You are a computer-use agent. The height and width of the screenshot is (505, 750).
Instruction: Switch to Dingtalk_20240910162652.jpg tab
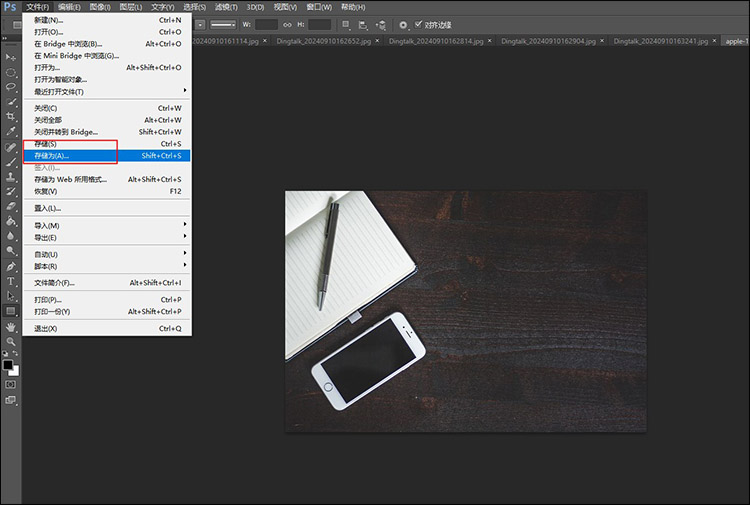323,41
